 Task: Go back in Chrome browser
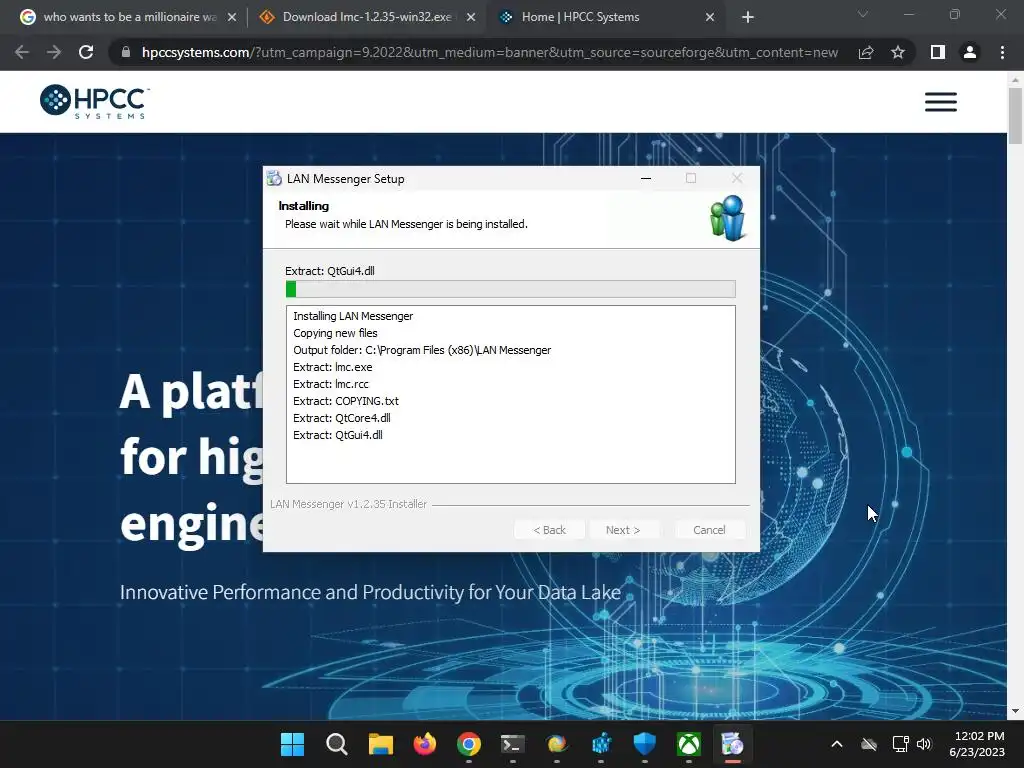point(22,52)
